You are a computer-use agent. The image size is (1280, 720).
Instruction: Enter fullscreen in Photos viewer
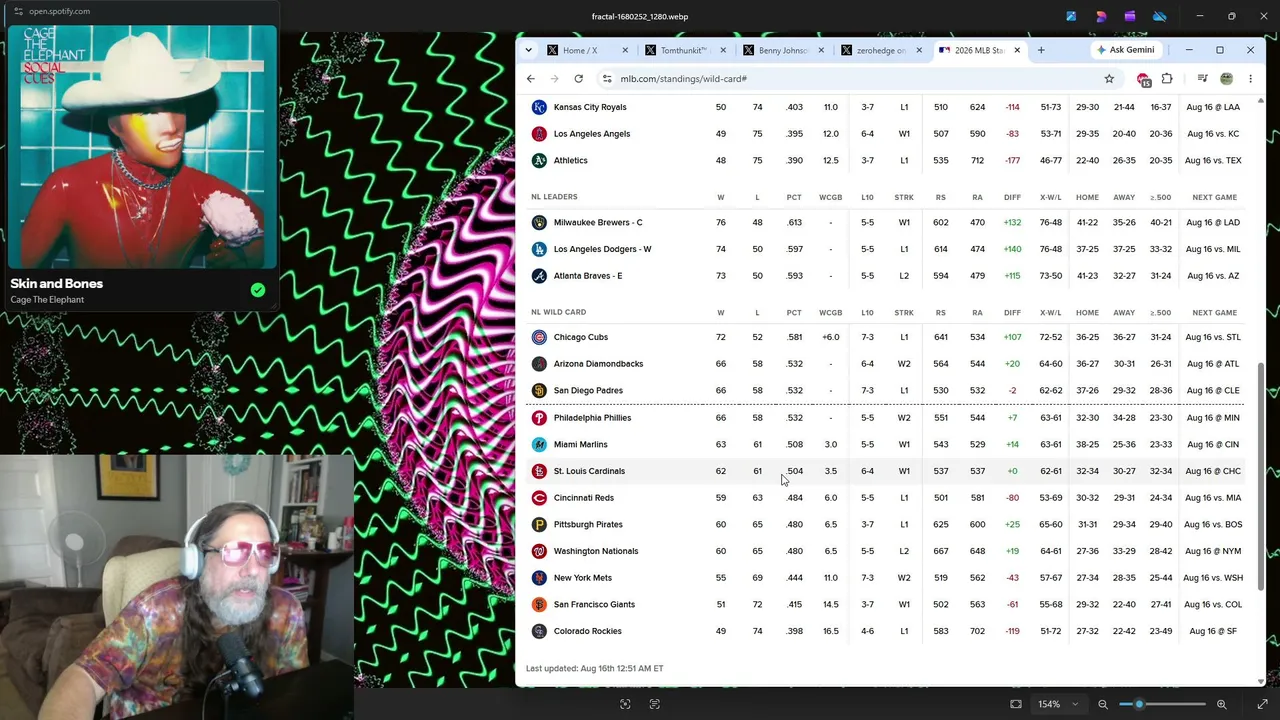pyautogui.click(x=1262, y=704)
